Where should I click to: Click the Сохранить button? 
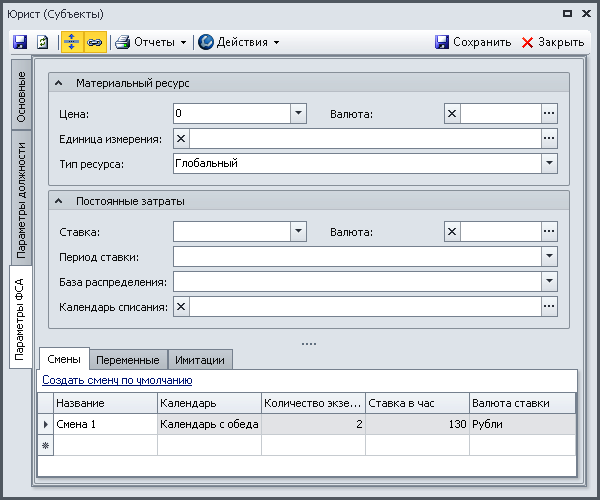[473, 42]
